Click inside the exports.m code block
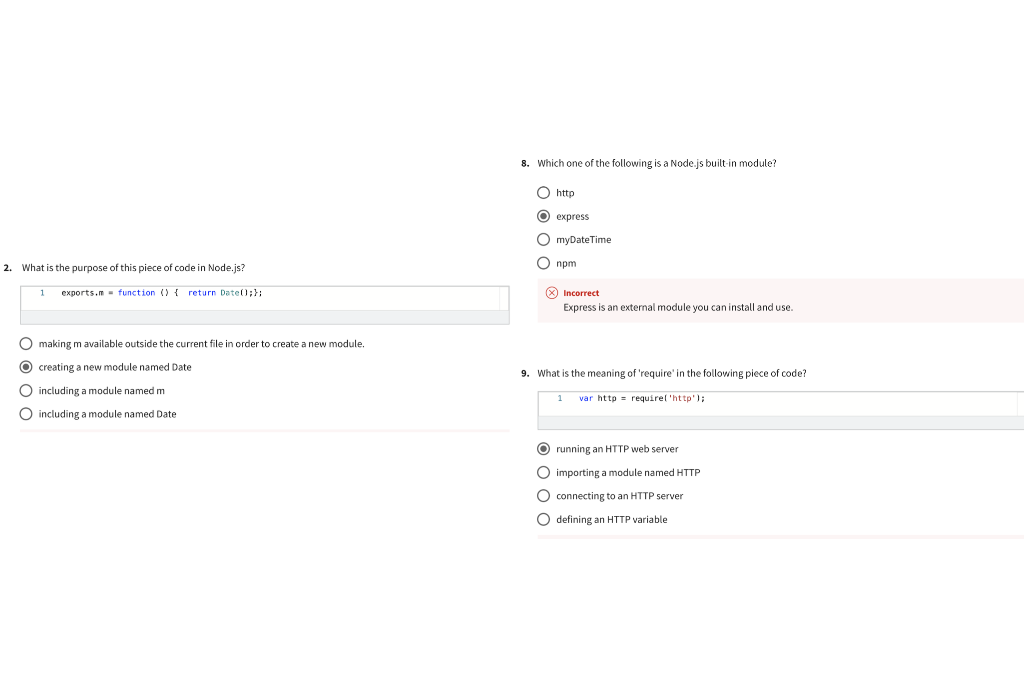The width and height of the screenshot is (1024, 681). pyautogui.click(x=264, y=298)
